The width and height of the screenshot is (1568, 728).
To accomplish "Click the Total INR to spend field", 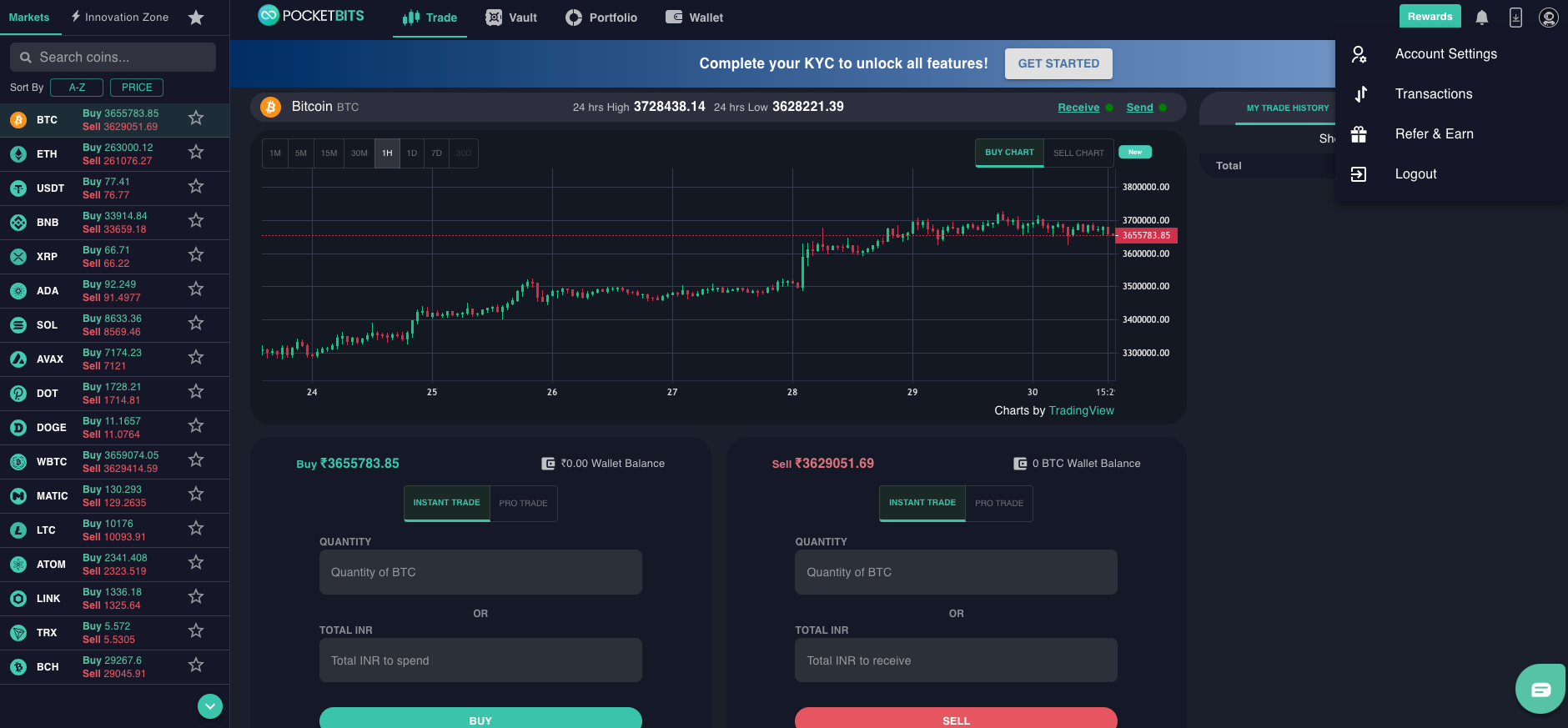I will [480, 660].
